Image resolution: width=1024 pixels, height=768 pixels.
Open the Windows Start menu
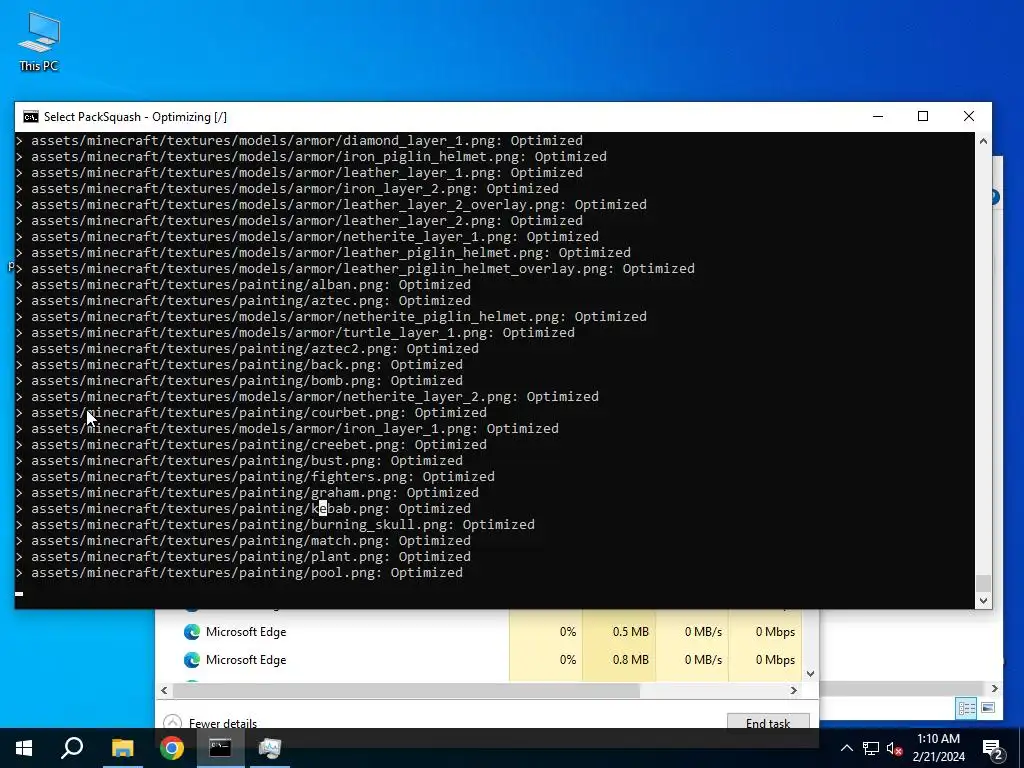coord(24,748)
